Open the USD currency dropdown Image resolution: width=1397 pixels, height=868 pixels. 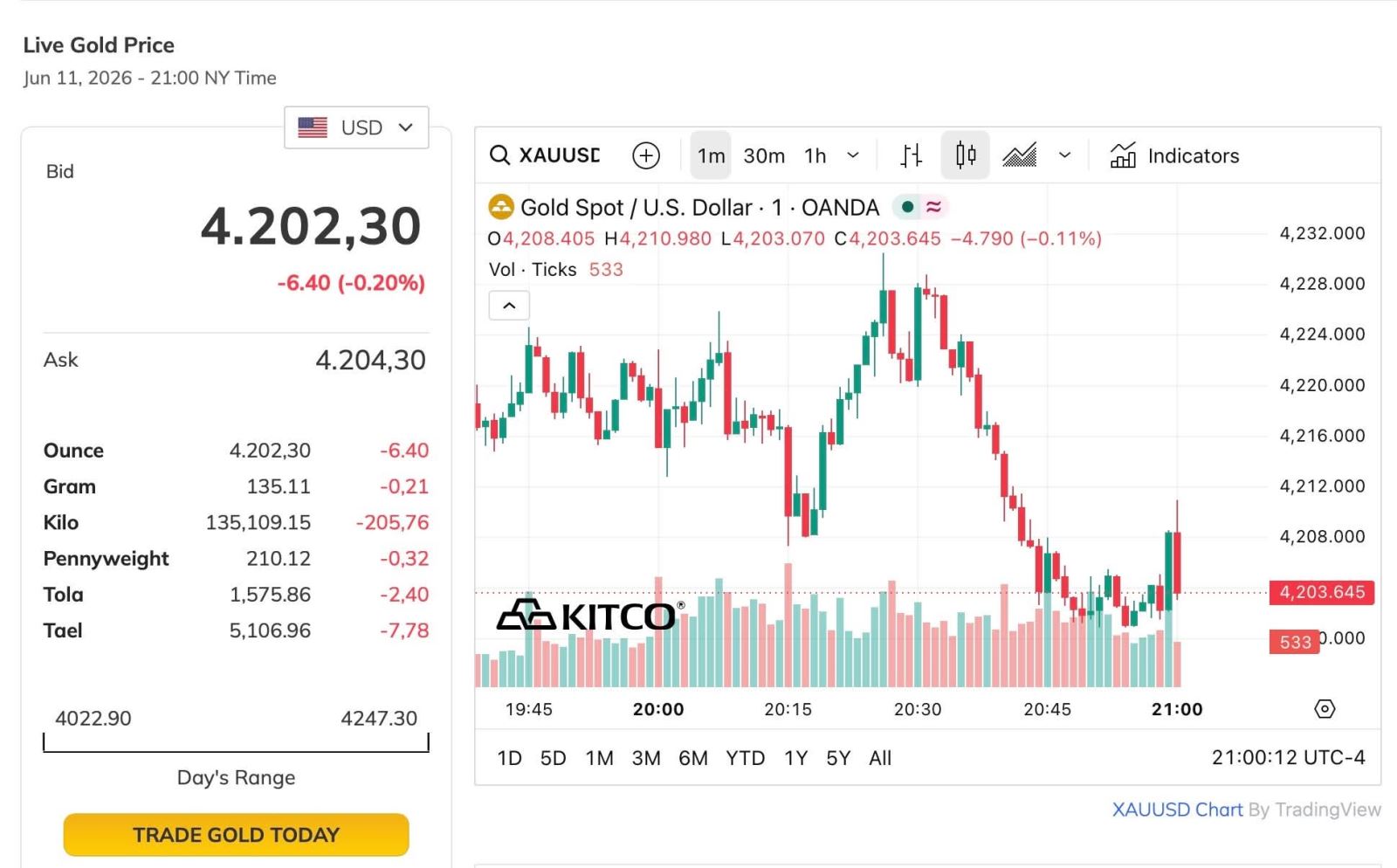(356, 127)
